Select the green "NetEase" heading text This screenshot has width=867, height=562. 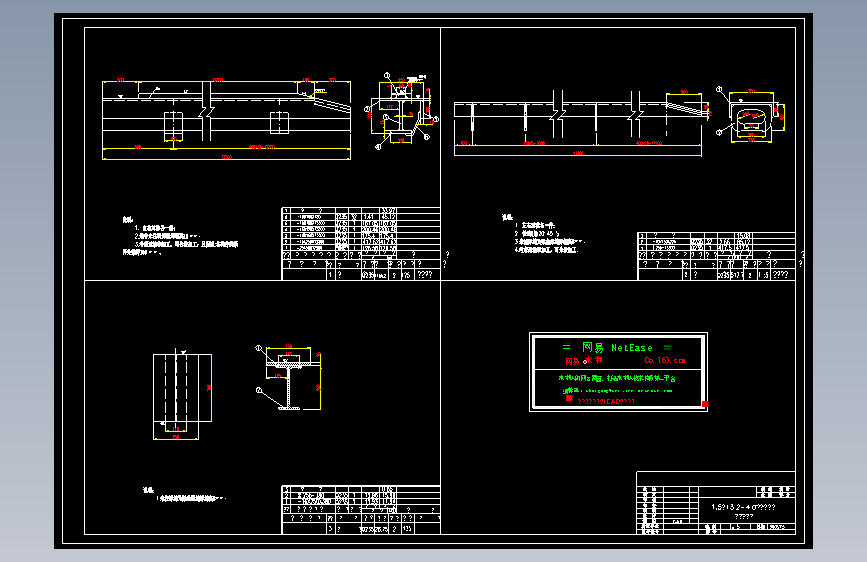[631, 348]
